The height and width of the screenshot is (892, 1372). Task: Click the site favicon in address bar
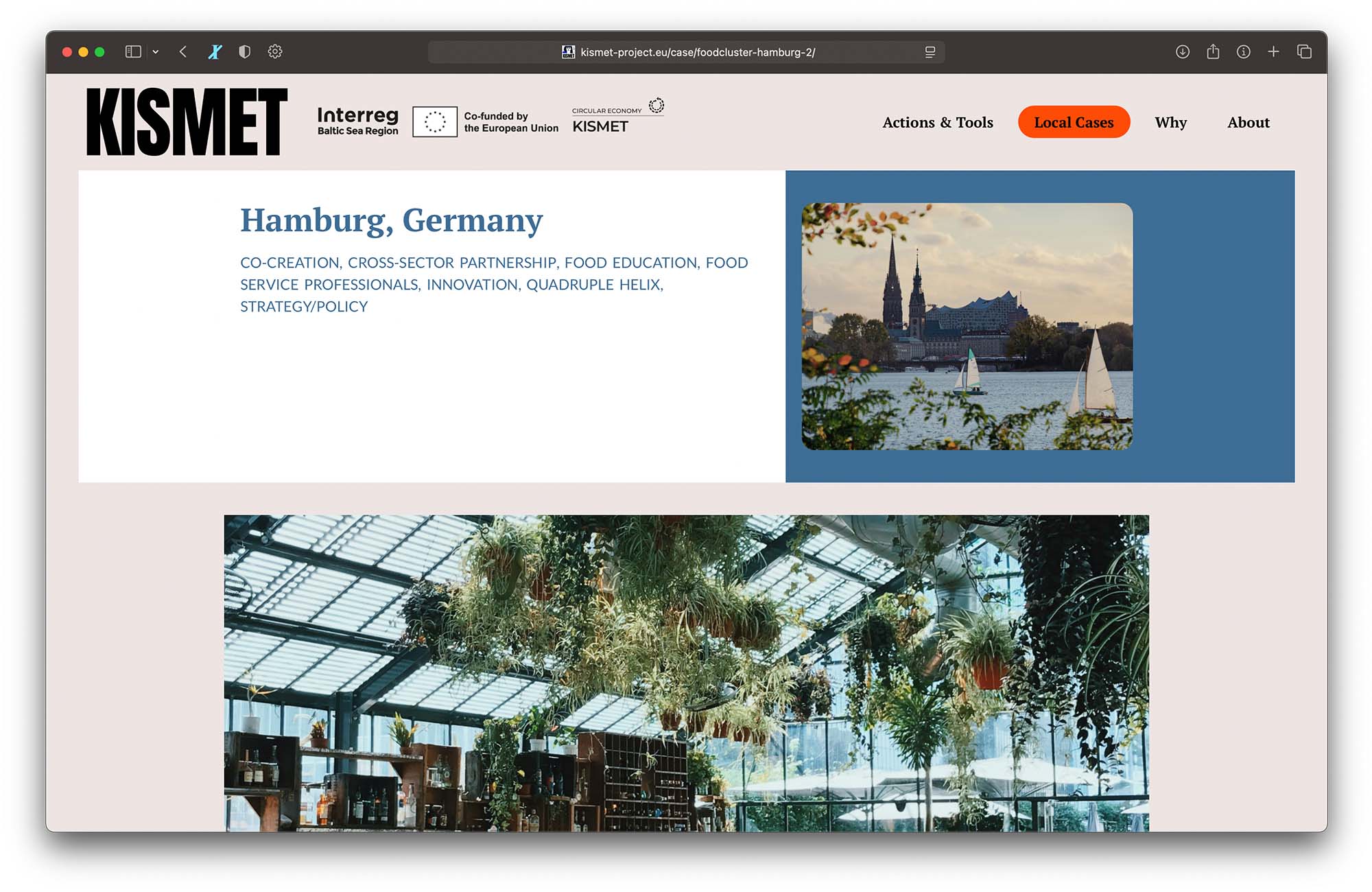pos(568,52)
